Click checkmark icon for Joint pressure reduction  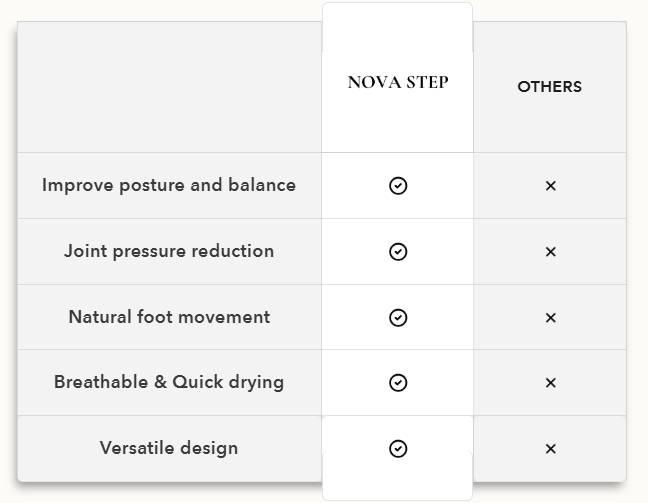click(398, 252)
